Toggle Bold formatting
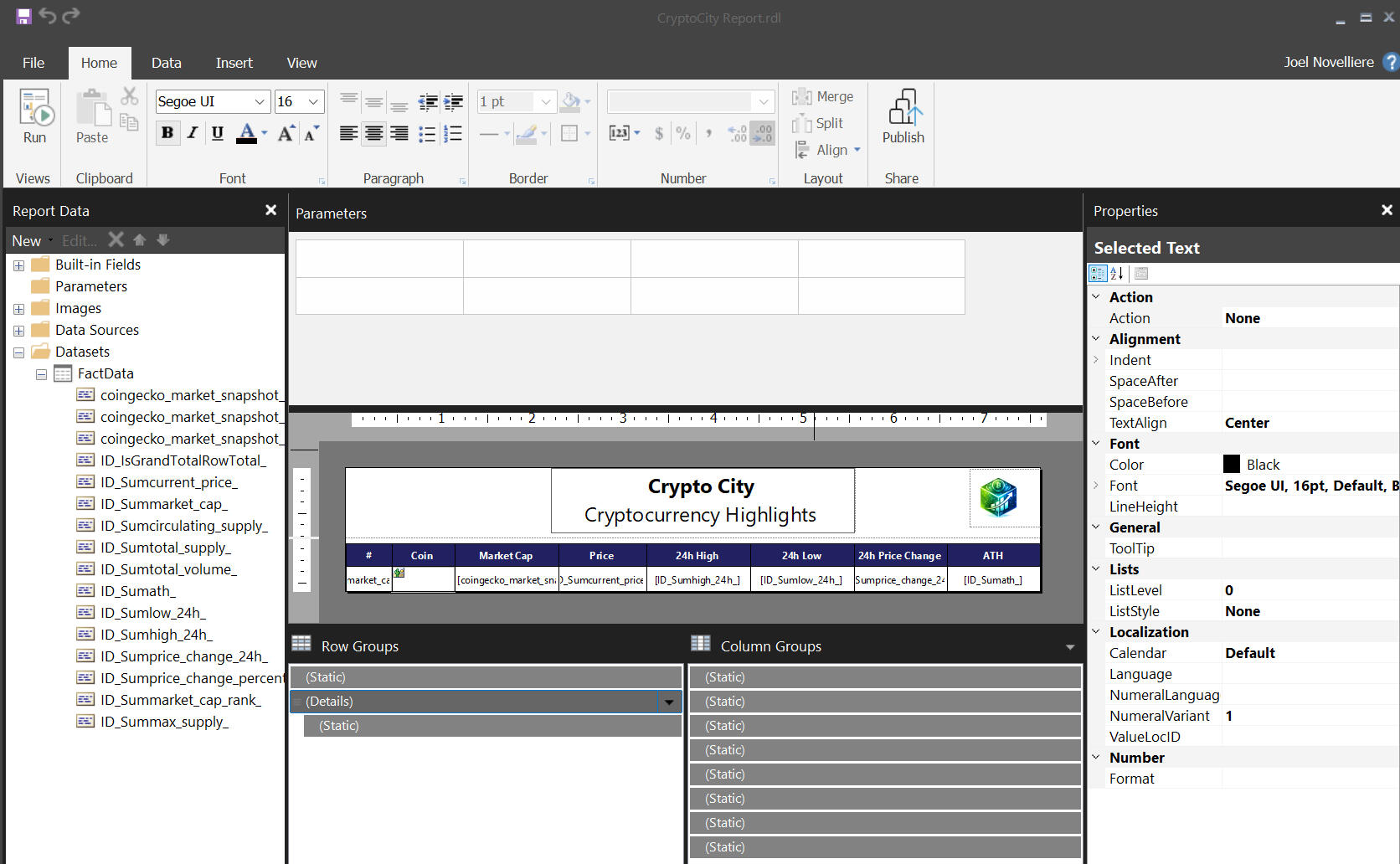The width and height of the screenshot is (1400, 864). click(167, 133)
